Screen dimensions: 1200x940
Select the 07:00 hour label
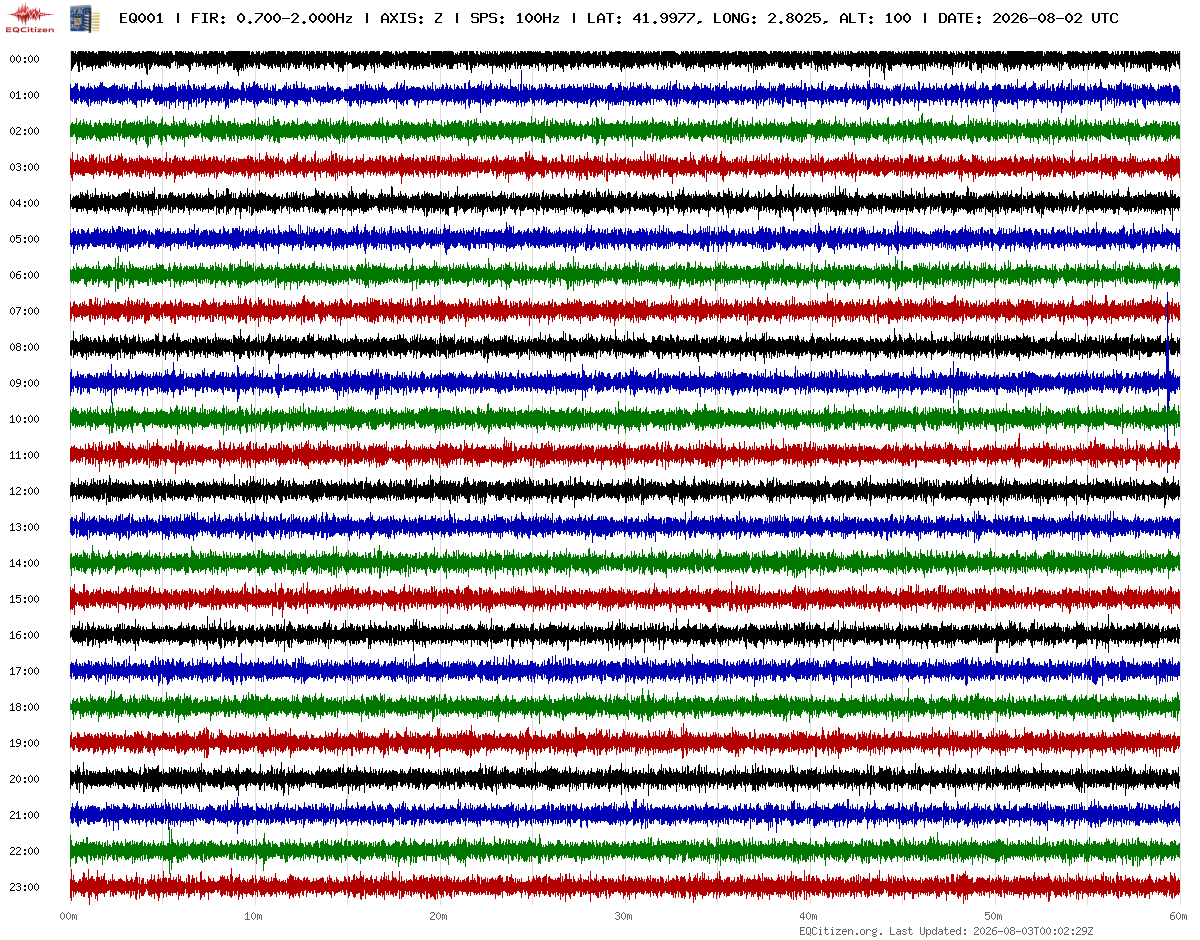tap(24, 311)
